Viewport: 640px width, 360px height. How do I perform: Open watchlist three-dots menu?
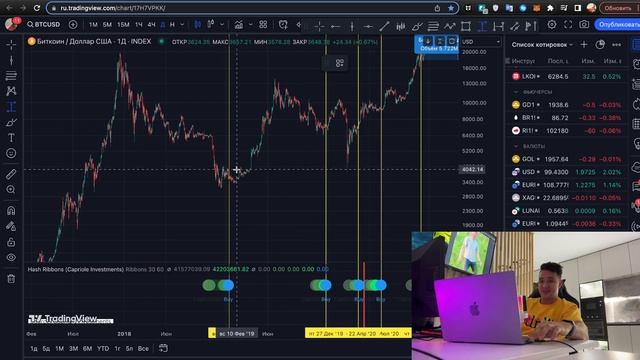616,44
